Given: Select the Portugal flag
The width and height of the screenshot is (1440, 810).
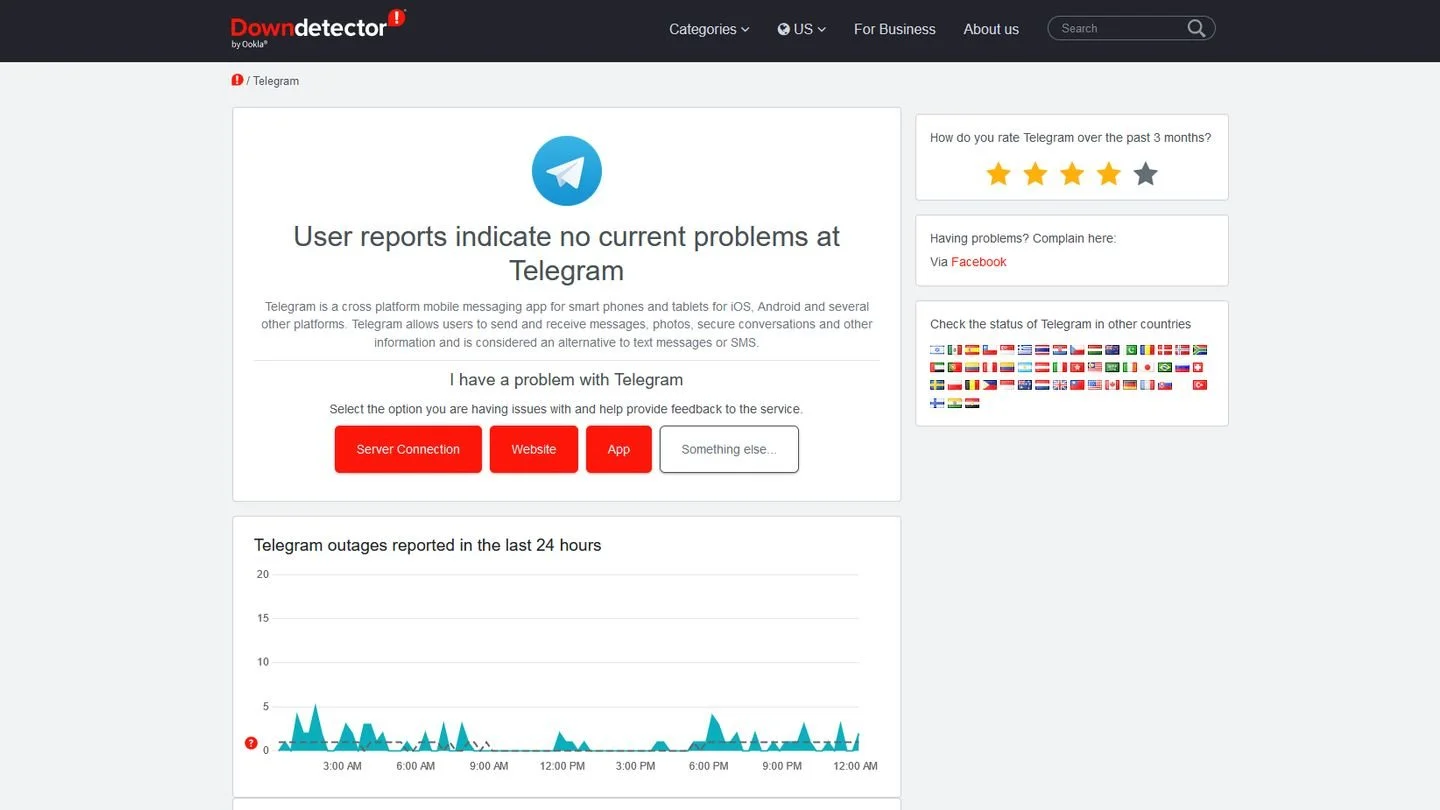Looking at the screenshot, I should 955,367.
